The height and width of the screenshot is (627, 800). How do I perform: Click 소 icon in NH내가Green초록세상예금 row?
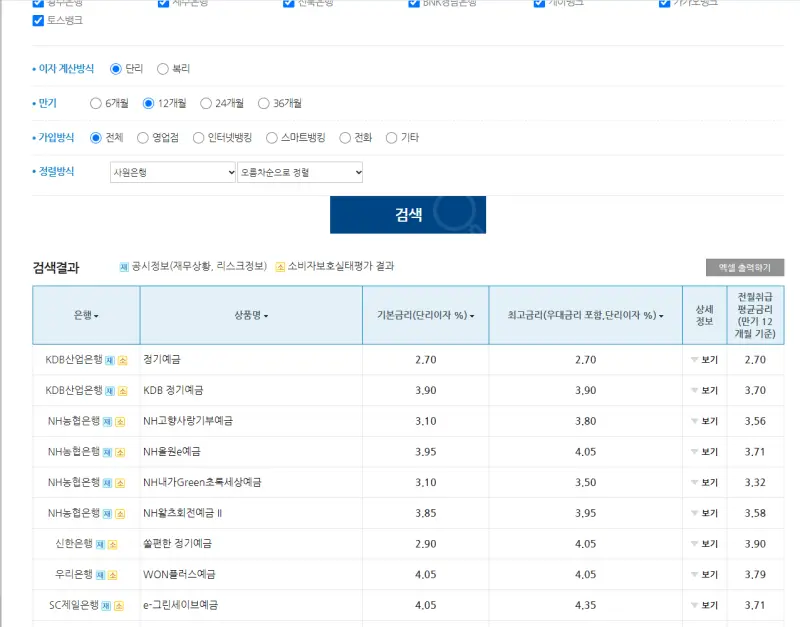tap(120, 483)
